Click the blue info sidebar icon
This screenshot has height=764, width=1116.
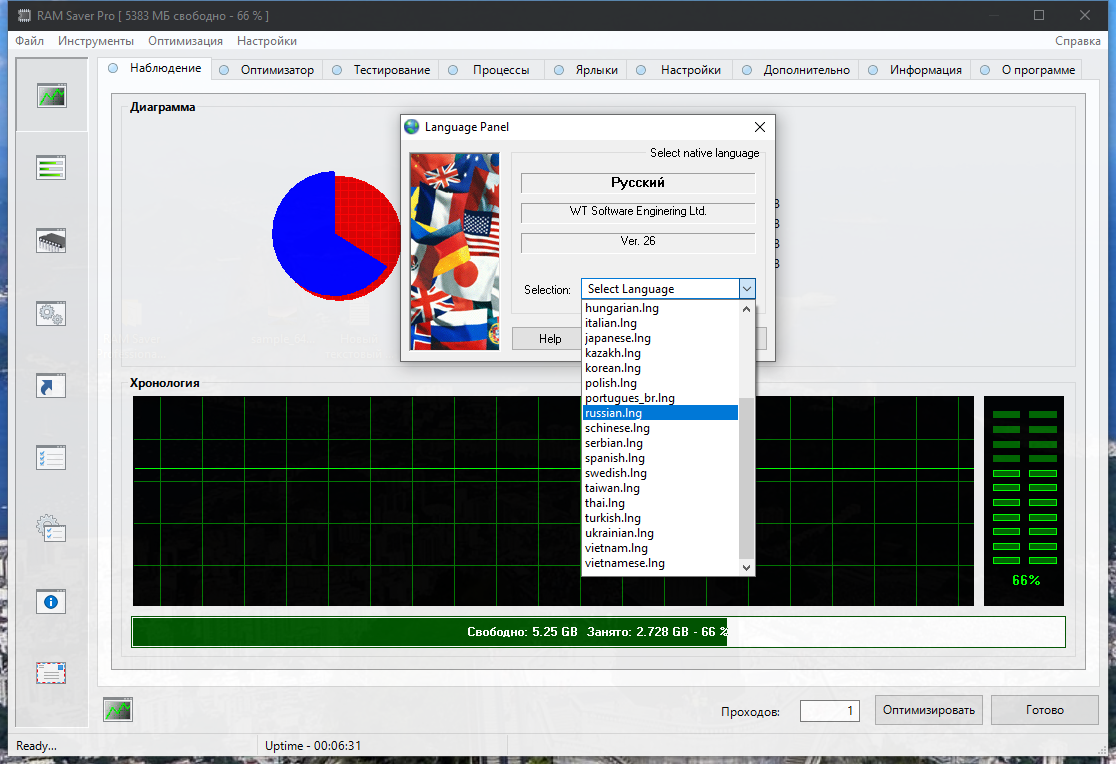tap(51, 601)
